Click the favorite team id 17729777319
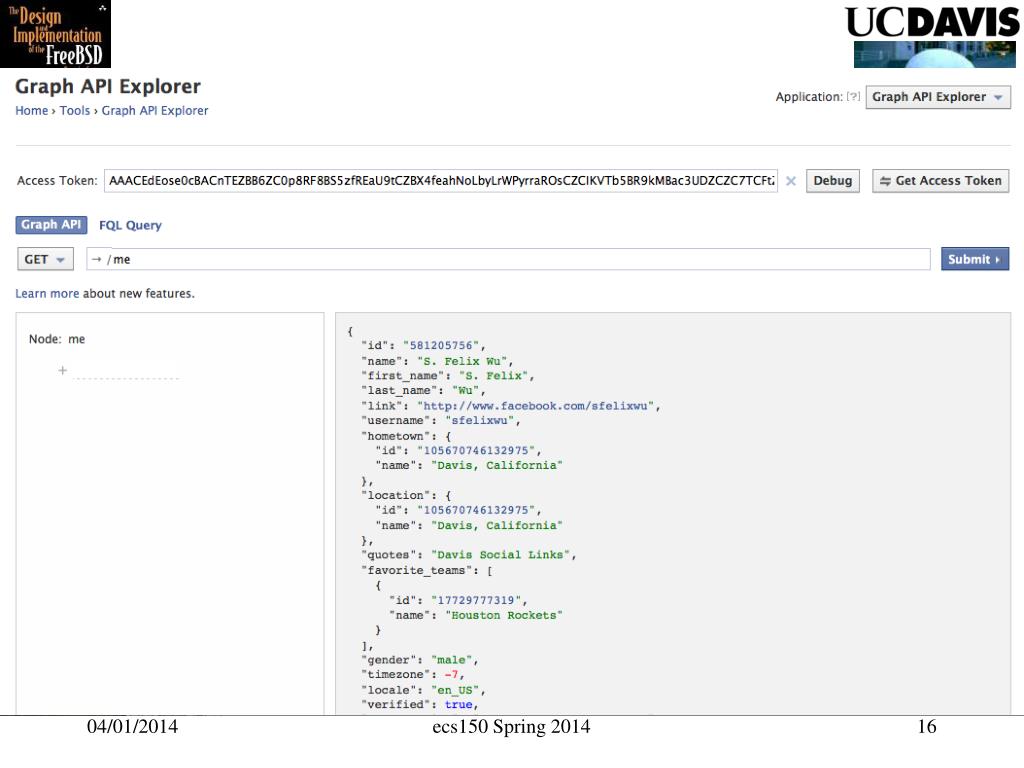Screen dimensions: 1024x768 tap(475, 600)
